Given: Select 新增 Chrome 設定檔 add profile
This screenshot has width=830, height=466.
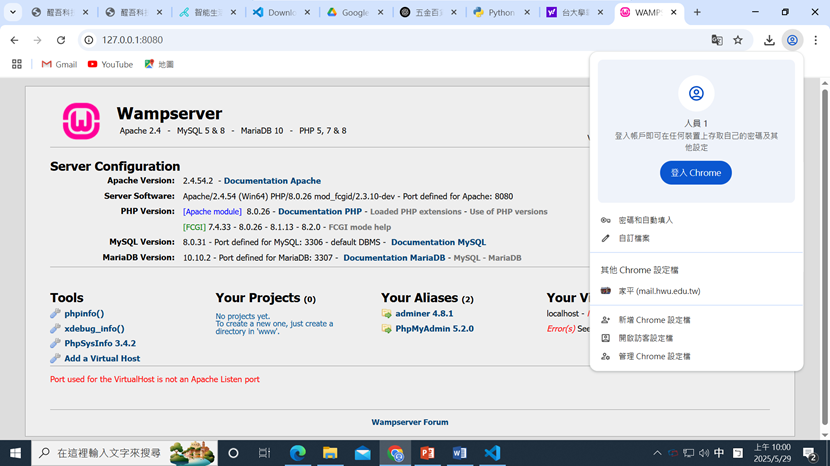Looking at the screenshot, I should click(x=696, y=320).
